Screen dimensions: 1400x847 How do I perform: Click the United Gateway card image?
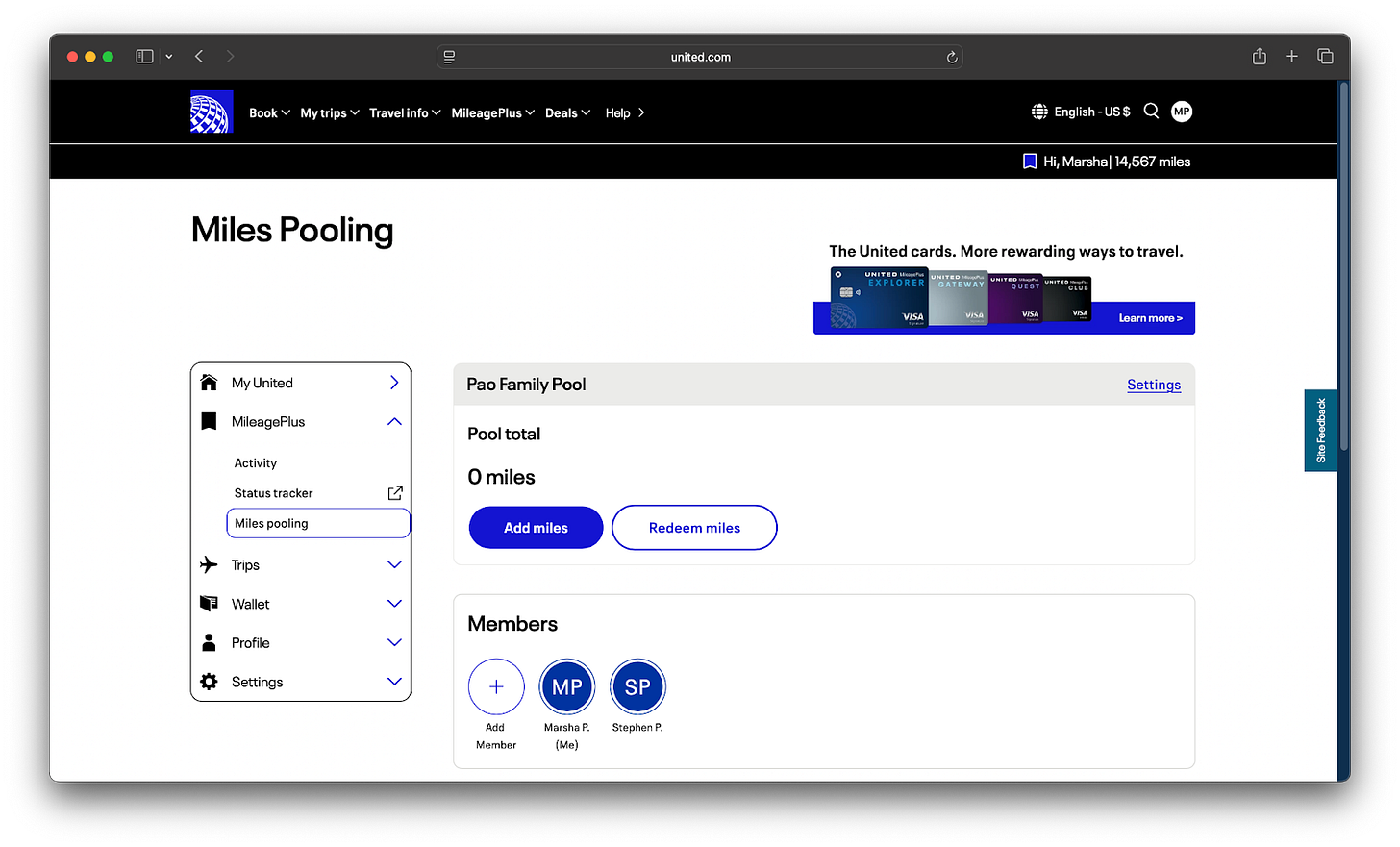pos(959,299)
